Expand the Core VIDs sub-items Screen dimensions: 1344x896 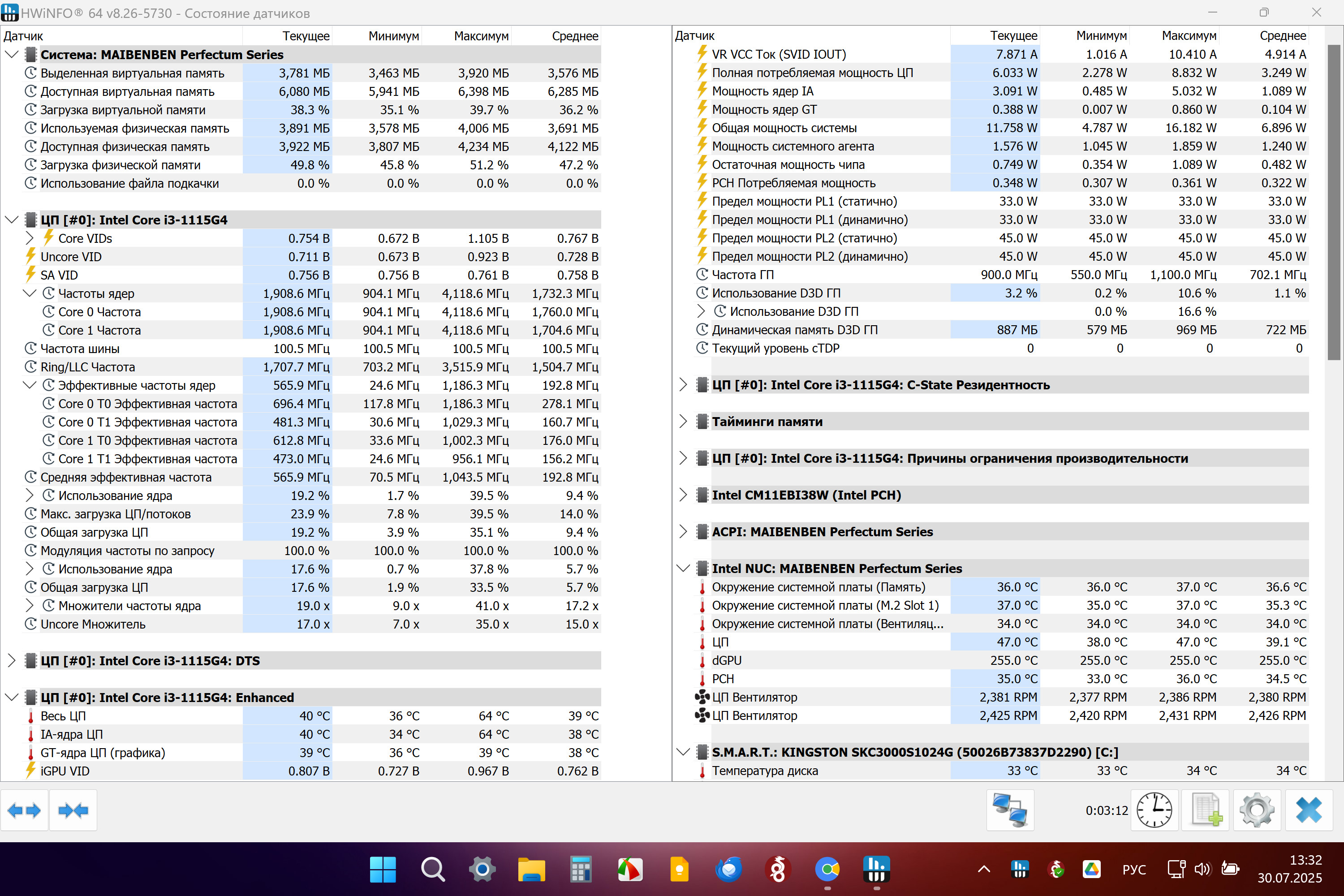point(30,238)
